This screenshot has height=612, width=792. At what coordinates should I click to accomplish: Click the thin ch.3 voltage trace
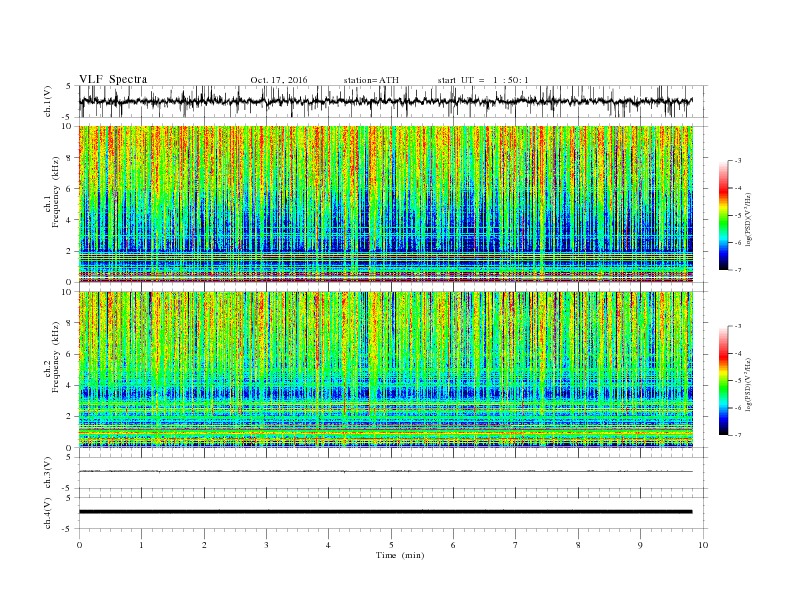pos(386,471)
